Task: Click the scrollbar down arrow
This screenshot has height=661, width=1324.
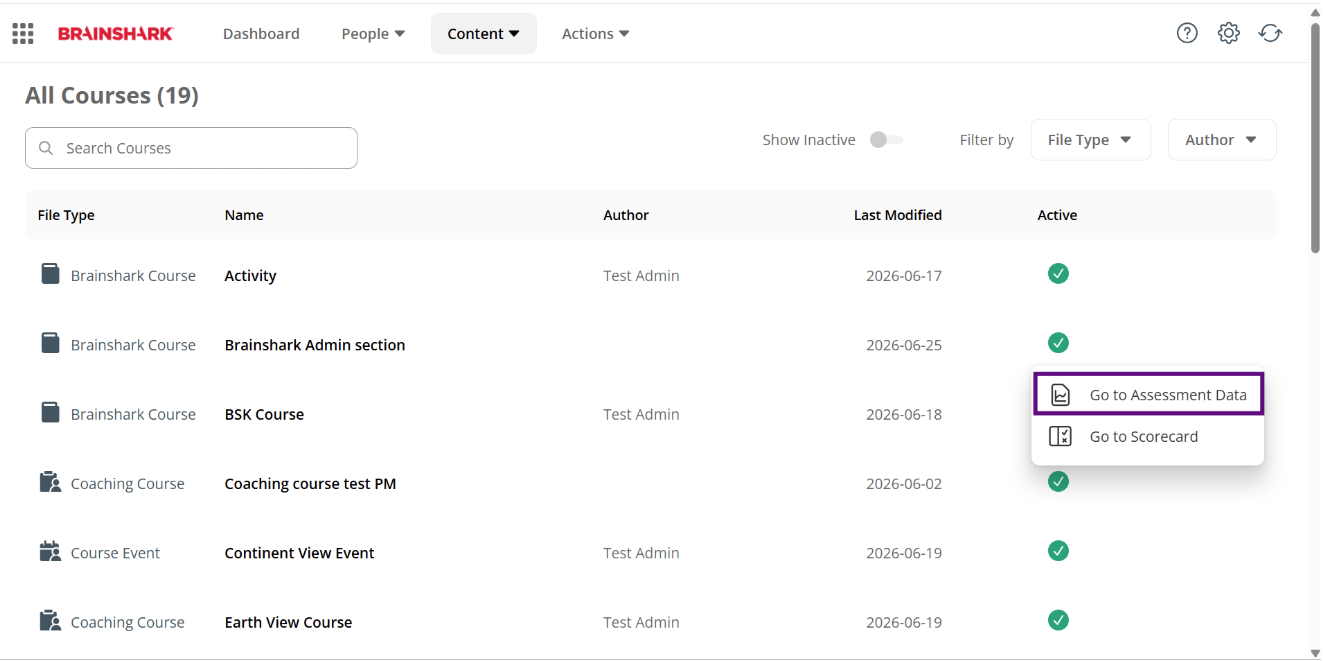Action: click(x=1315, y=653)
